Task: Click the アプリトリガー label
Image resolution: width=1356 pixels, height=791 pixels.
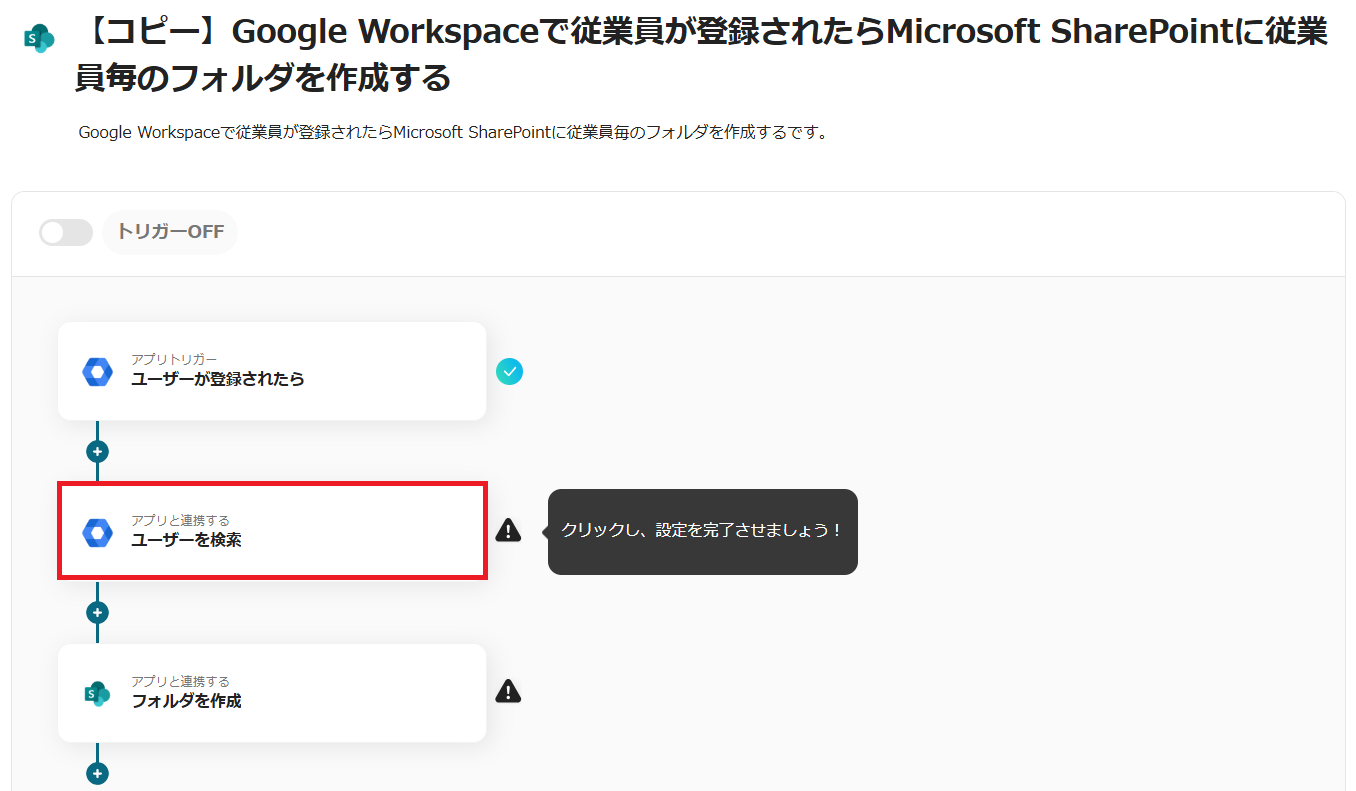Action: 174,359
